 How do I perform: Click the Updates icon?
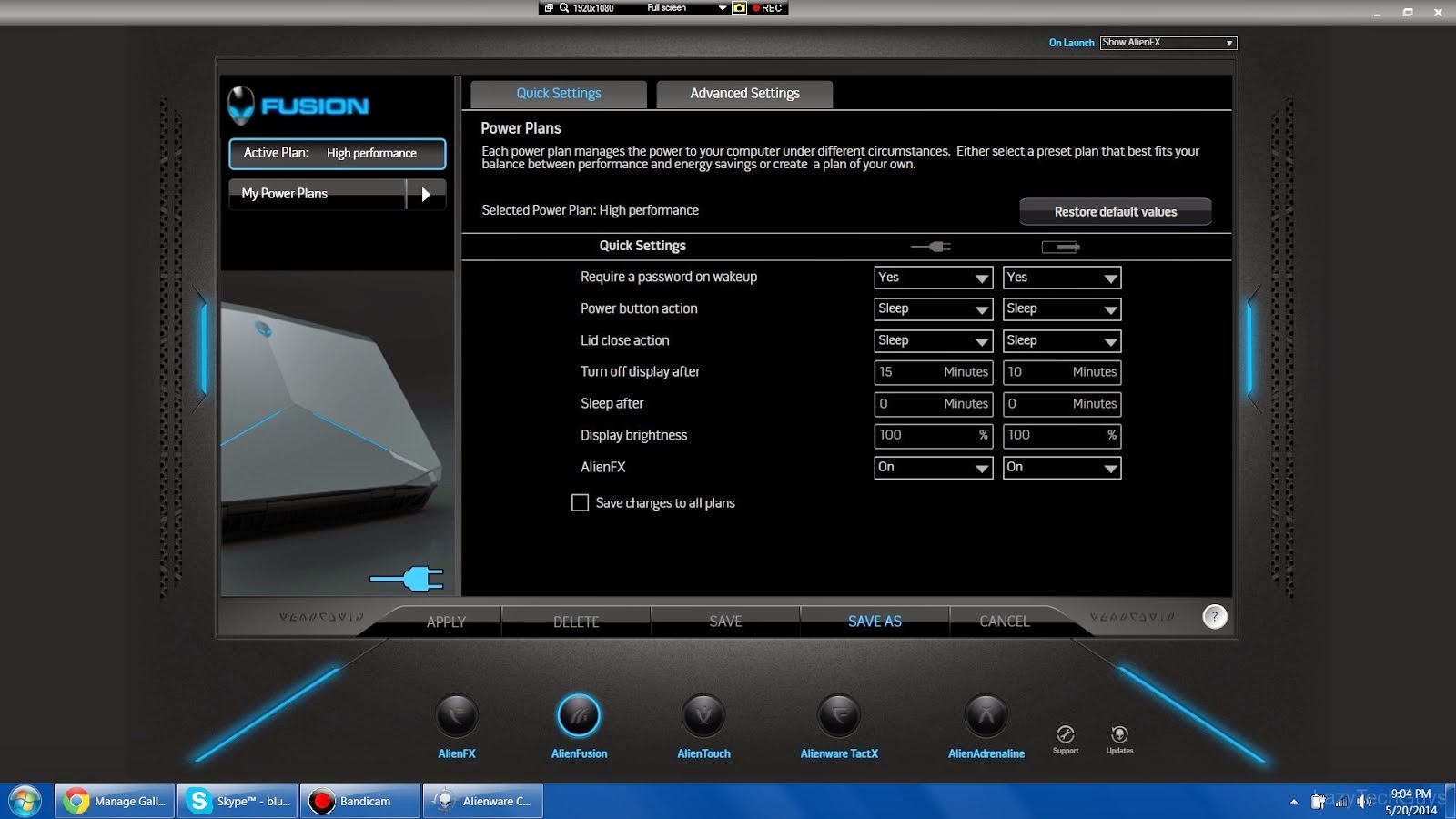[1119, 734]
